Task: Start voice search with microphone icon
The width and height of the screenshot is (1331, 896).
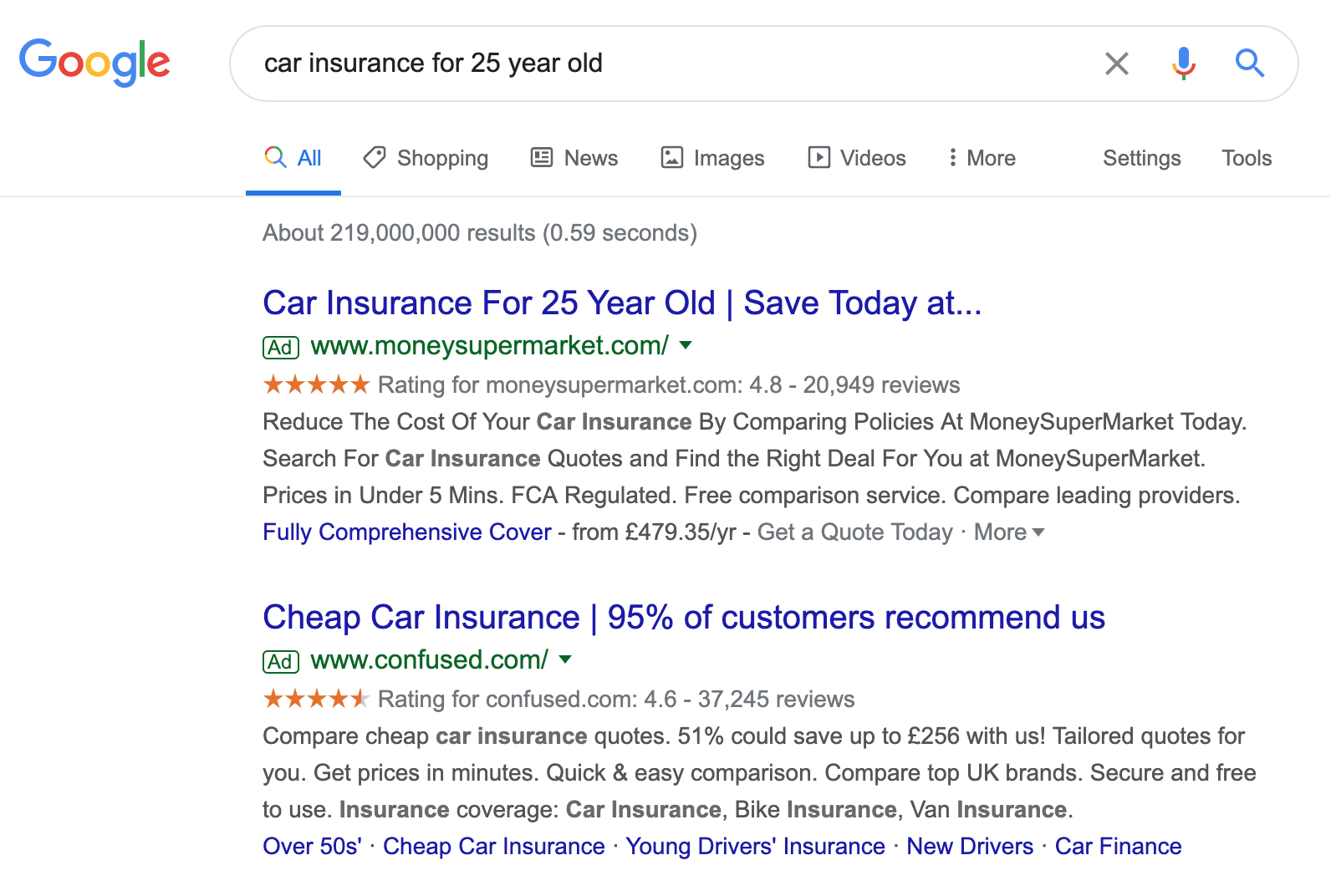Action: click(x=1183, y=64)
